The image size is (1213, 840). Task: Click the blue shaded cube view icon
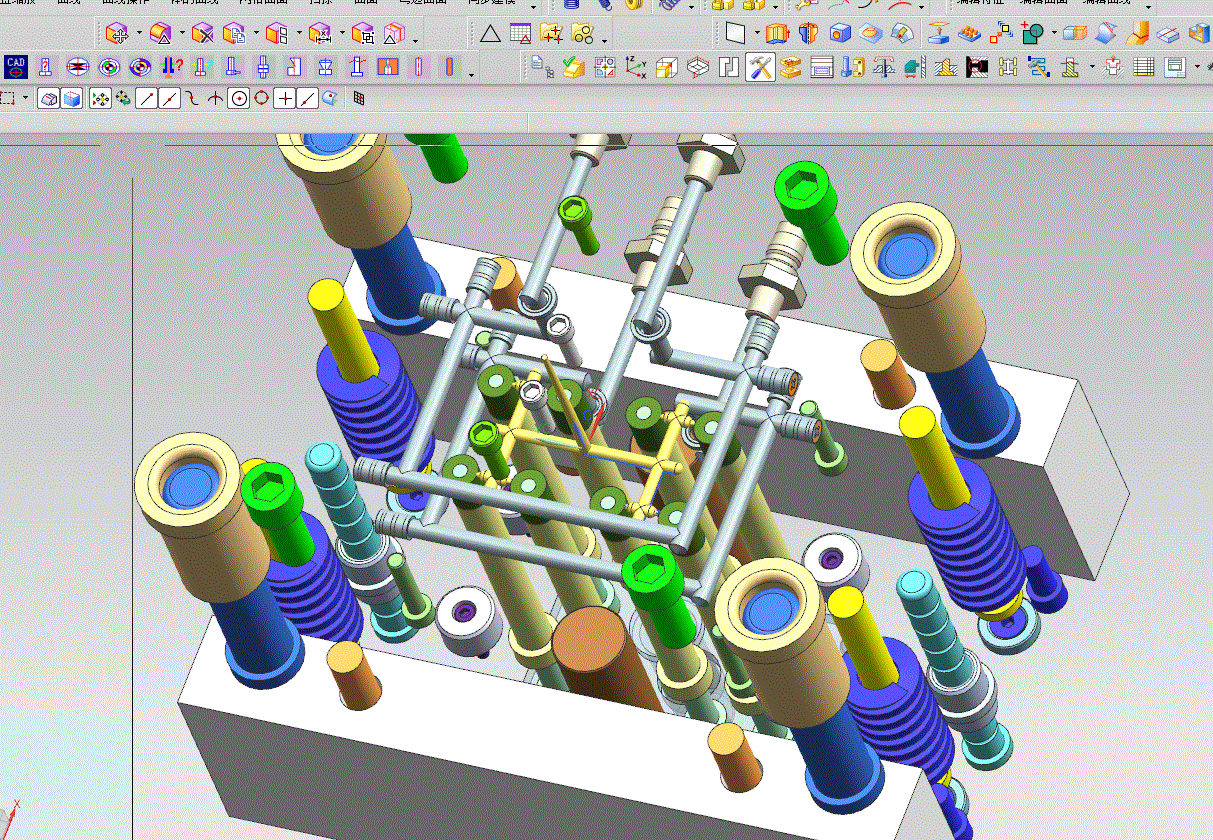(x=71, y=98)
